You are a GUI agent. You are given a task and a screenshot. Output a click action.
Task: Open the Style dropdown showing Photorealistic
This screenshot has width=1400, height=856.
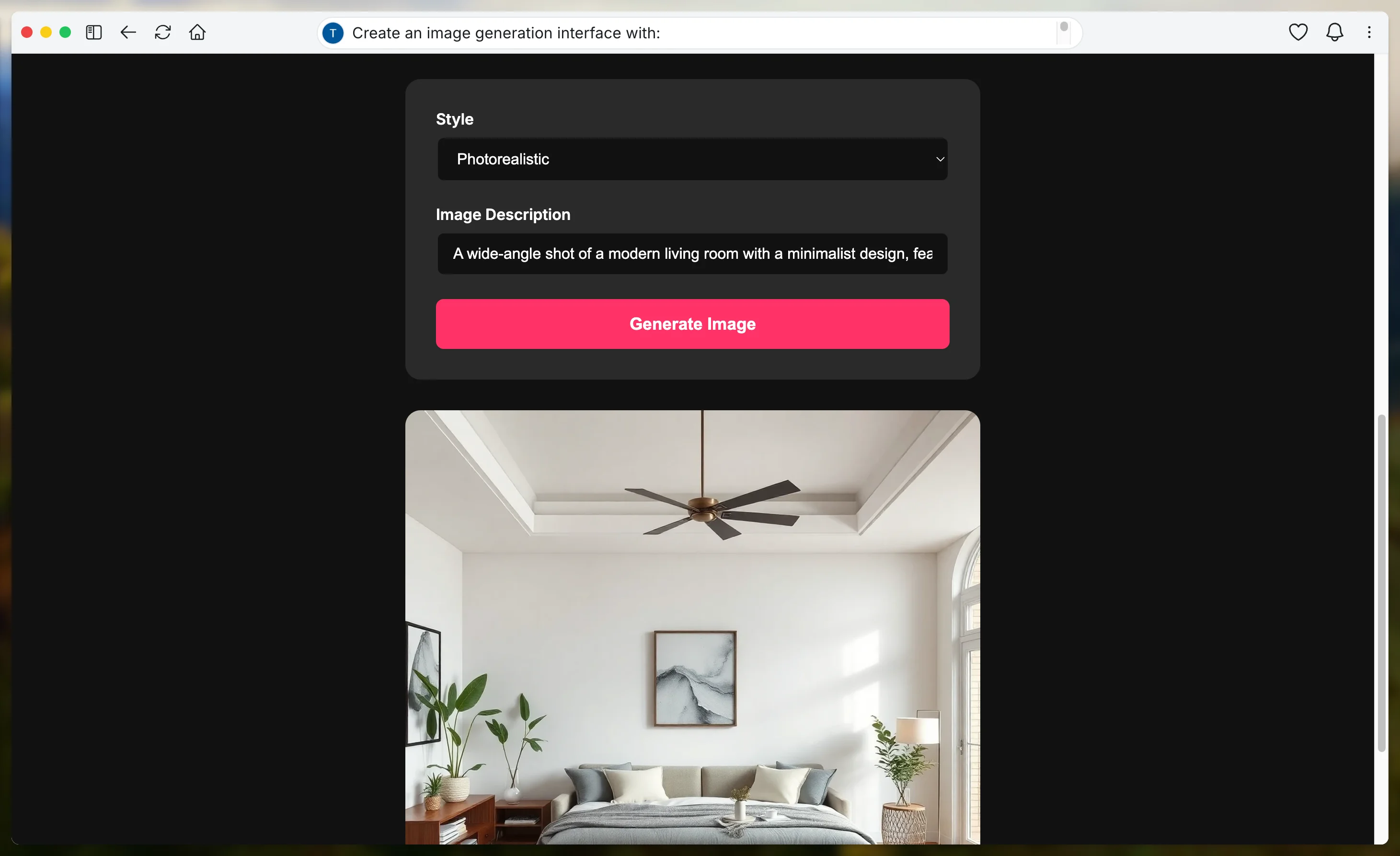693,159
